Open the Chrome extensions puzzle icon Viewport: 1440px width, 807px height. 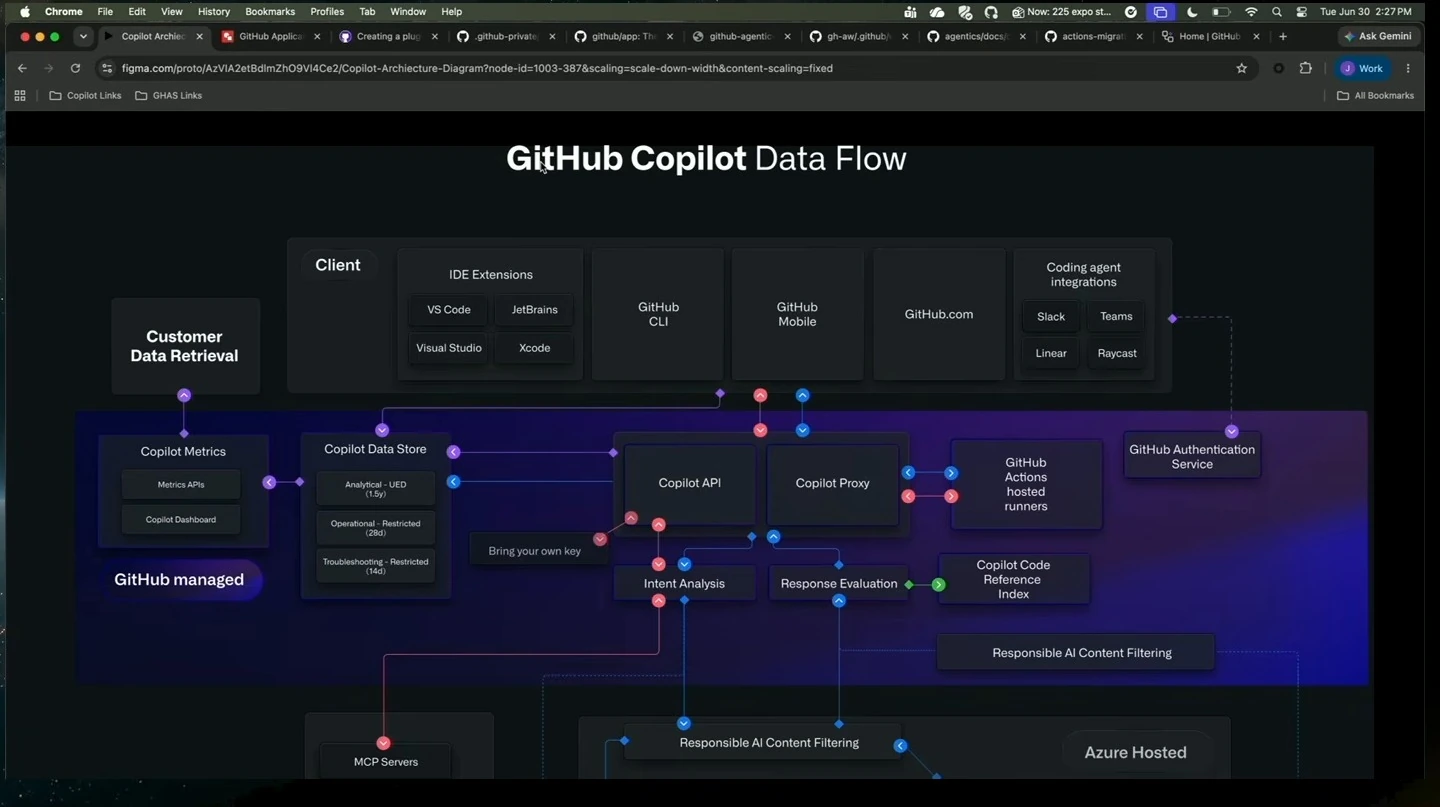(x=1305, y=68)
